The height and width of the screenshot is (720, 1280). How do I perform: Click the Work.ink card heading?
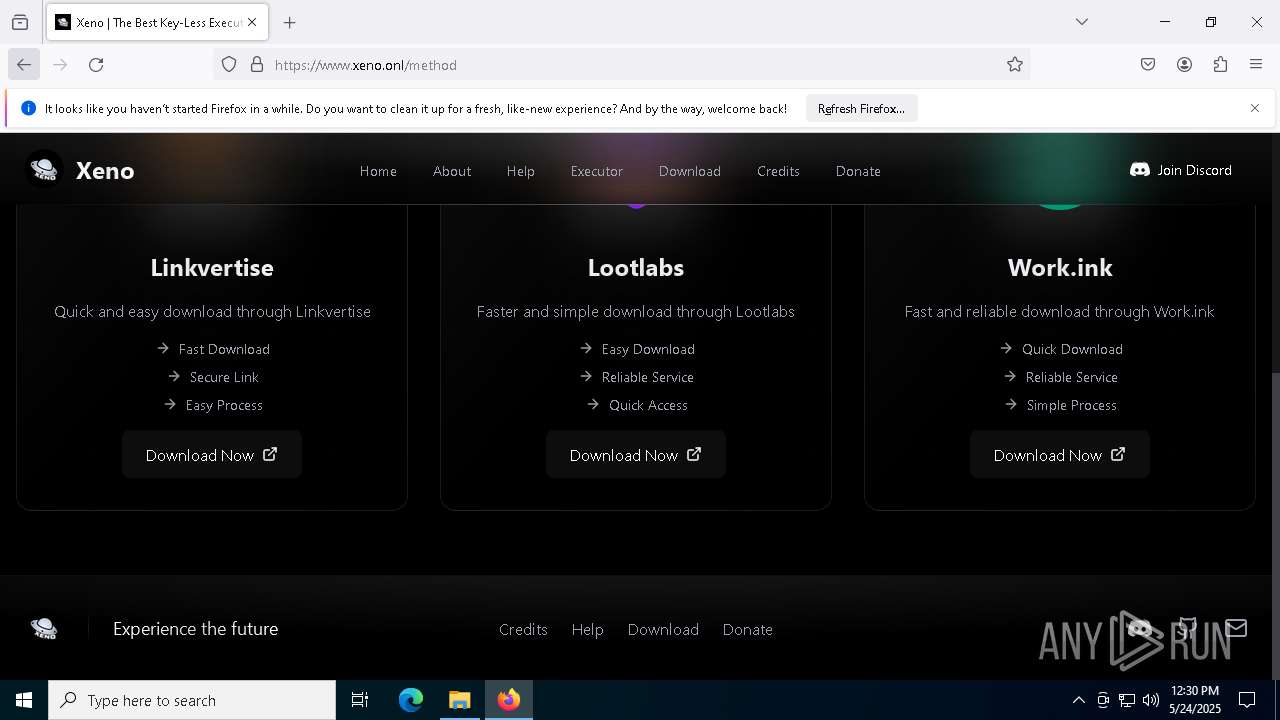point(1060,267)
